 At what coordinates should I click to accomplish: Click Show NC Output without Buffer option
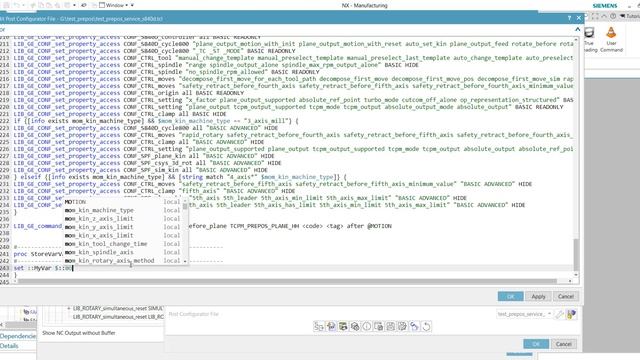click(79, 333)
